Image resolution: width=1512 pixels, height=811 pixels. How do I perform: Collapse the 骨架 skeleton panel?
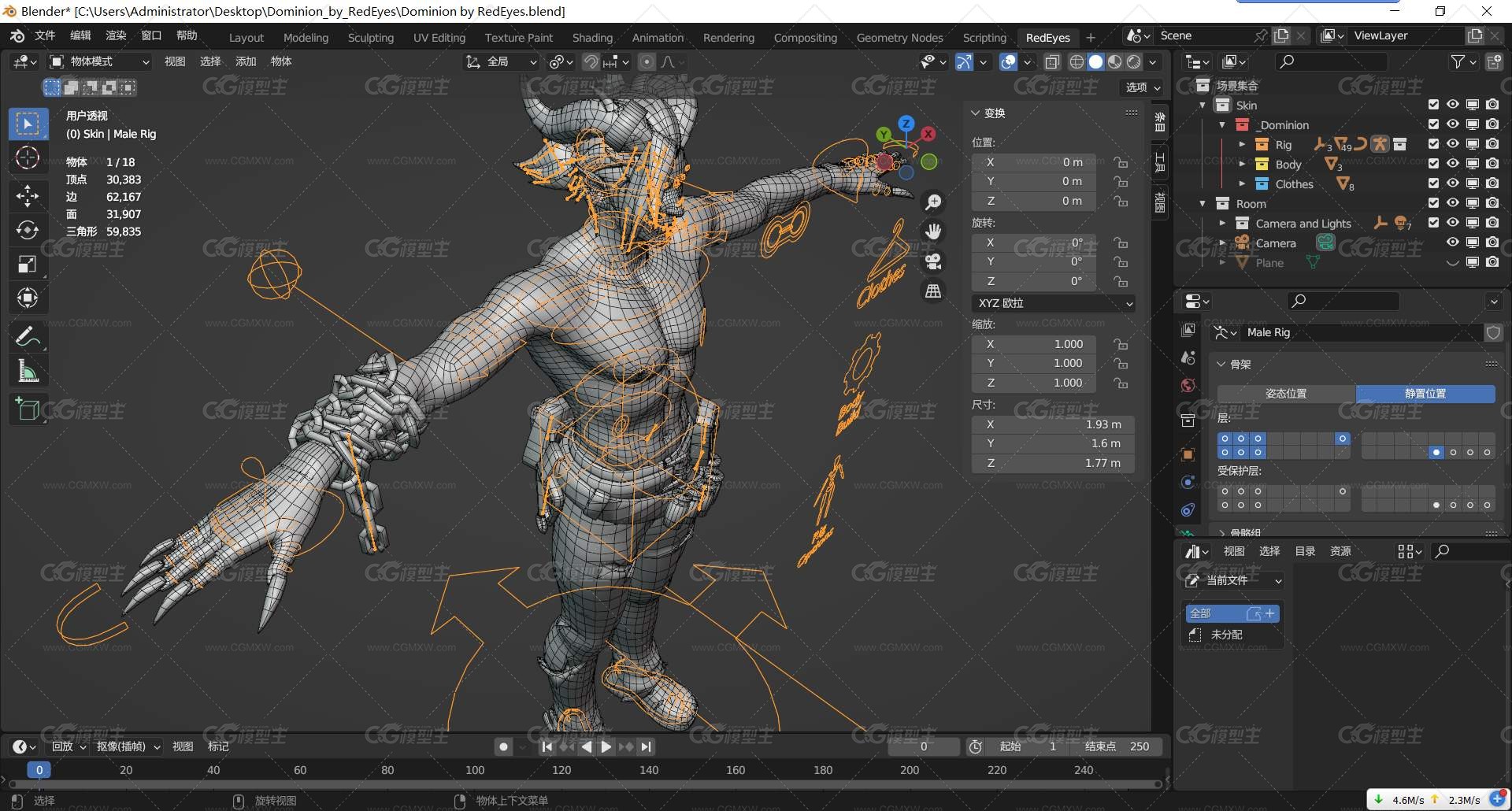[1221, 365]
